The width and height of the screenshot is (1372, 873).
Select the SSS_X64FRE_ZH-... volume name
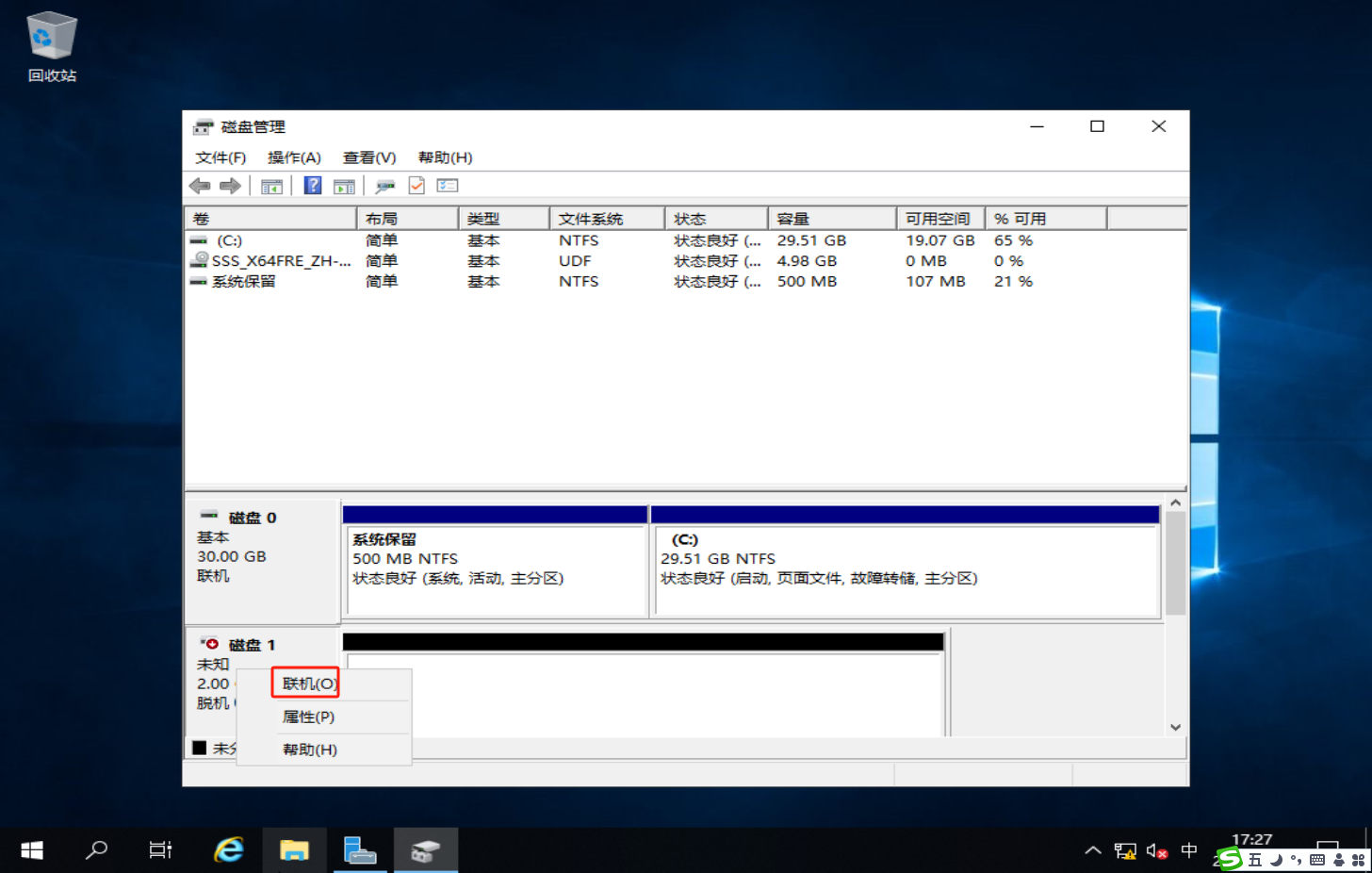282,261
